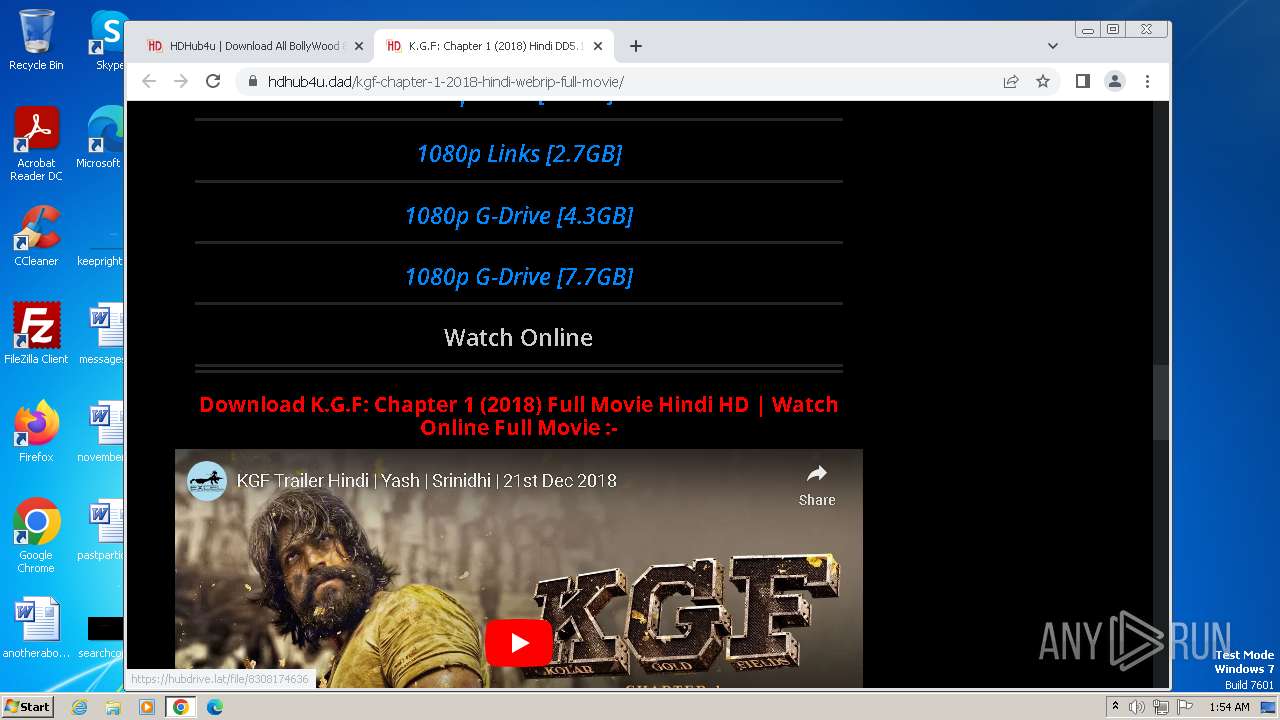Open Chrome side panel
This screenshot has width=1280, height=720.
click(1082, 81)
